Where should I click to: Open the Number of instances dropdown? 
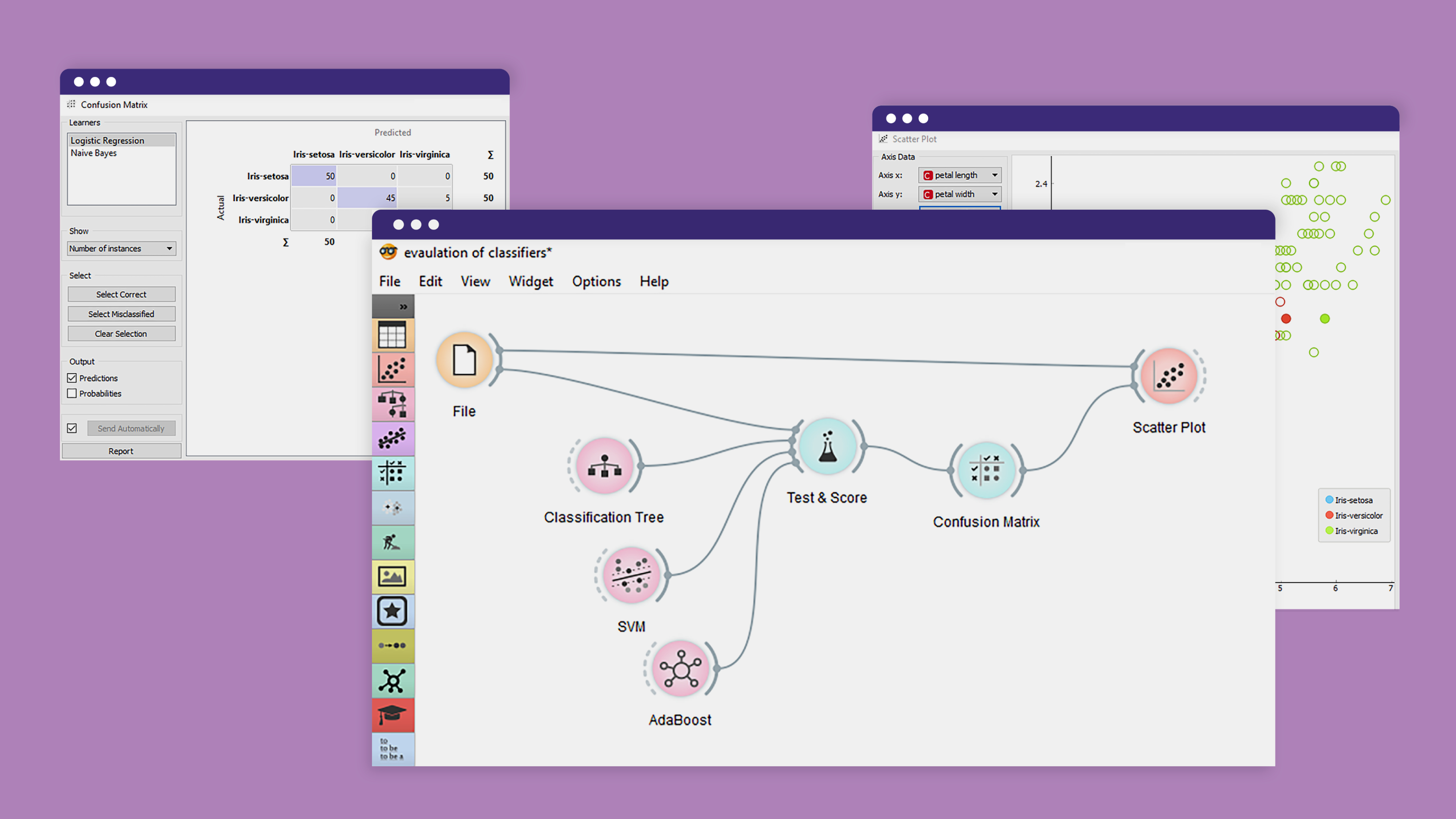pos(122,249)
